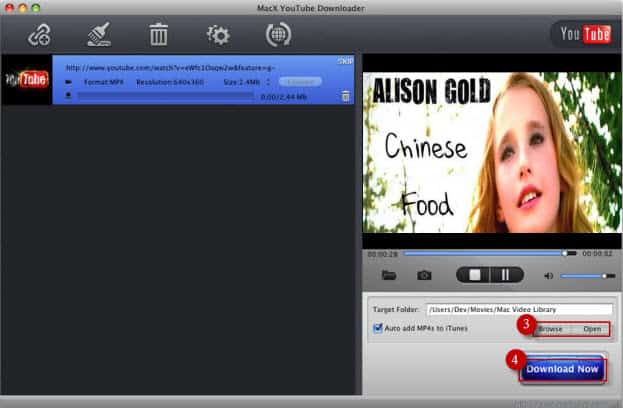Open settings with the gear icon
This screenshot has height=408, width=623.
[218, 35]
